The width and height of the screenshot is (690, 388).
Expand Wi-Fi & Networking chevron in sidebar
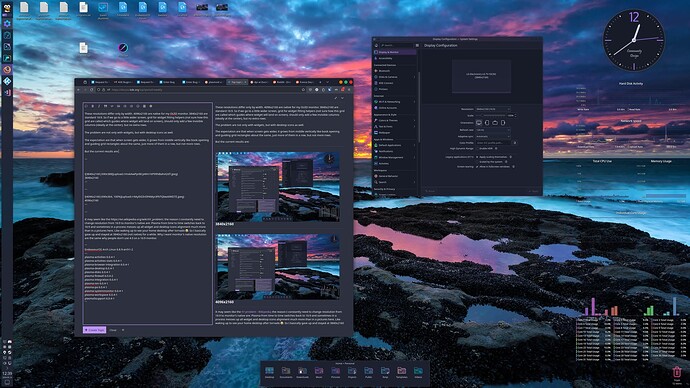[414, 102]
